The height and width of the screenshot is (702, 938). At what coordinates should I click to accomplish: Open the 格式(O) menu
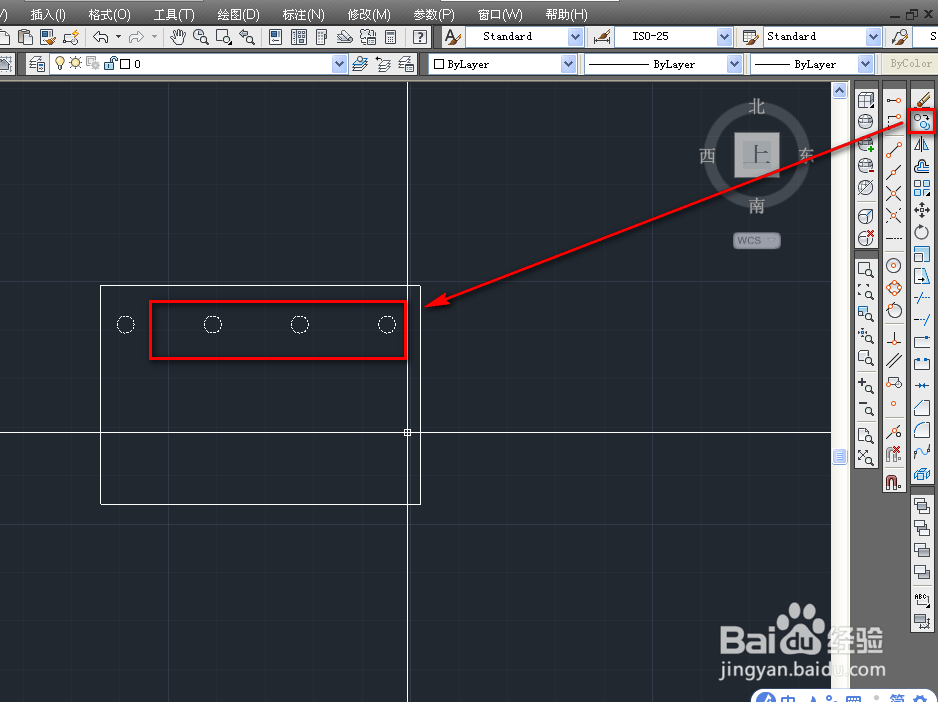[109, 14]
